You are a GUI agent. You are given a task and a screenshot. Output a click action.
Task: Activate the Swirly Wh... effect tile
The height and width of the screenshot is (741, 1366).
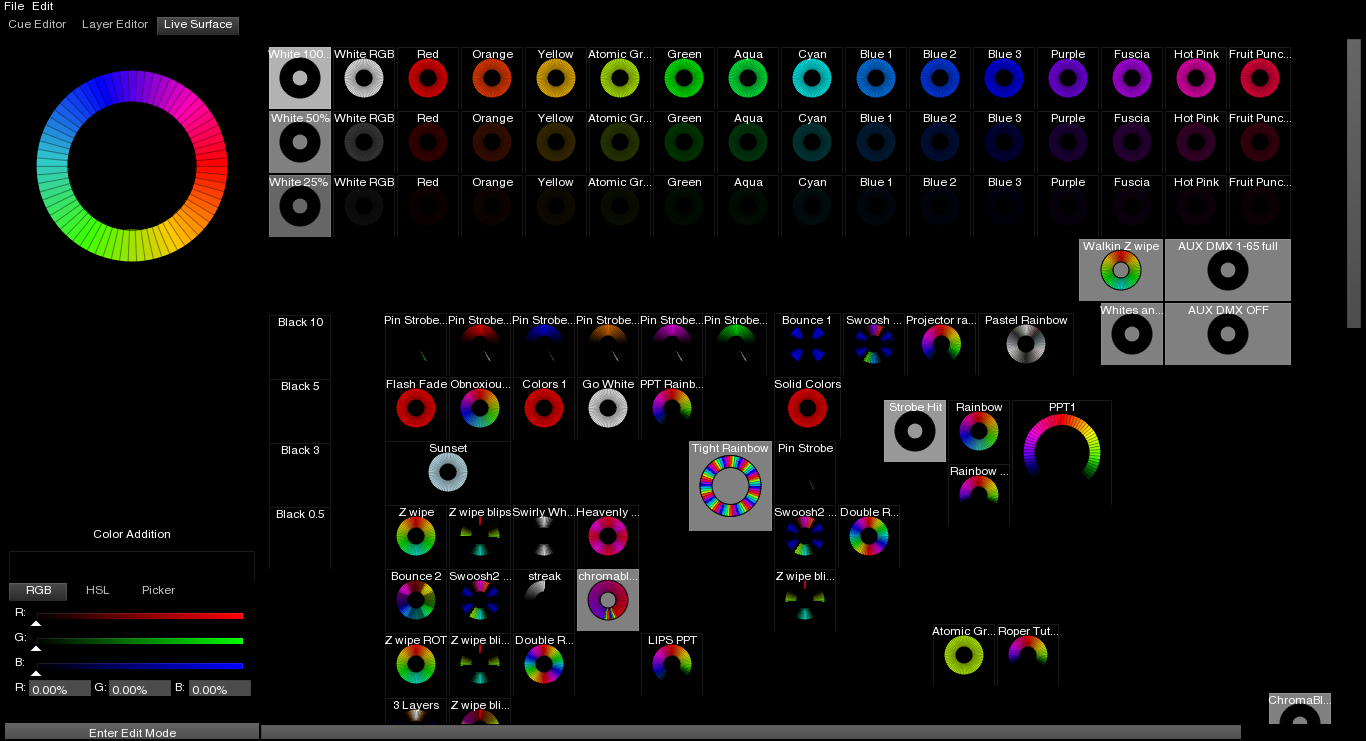544,536
